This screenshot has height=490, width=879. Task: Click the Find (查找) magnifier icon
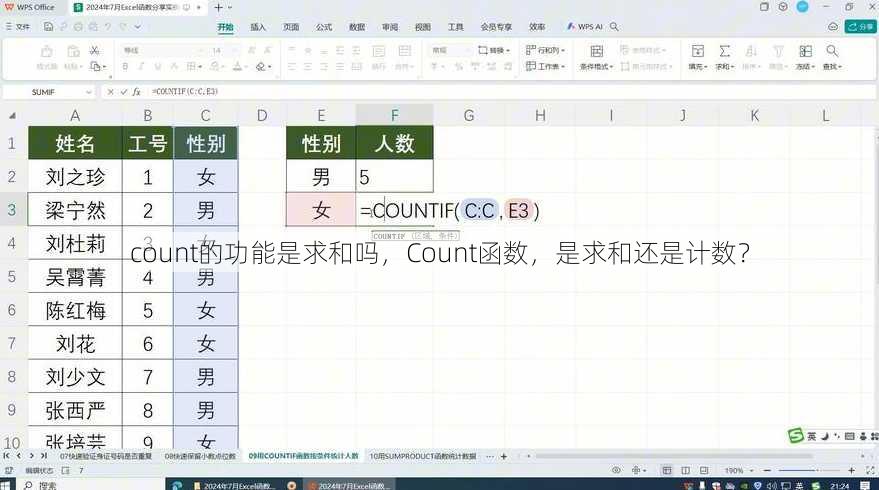832,51
